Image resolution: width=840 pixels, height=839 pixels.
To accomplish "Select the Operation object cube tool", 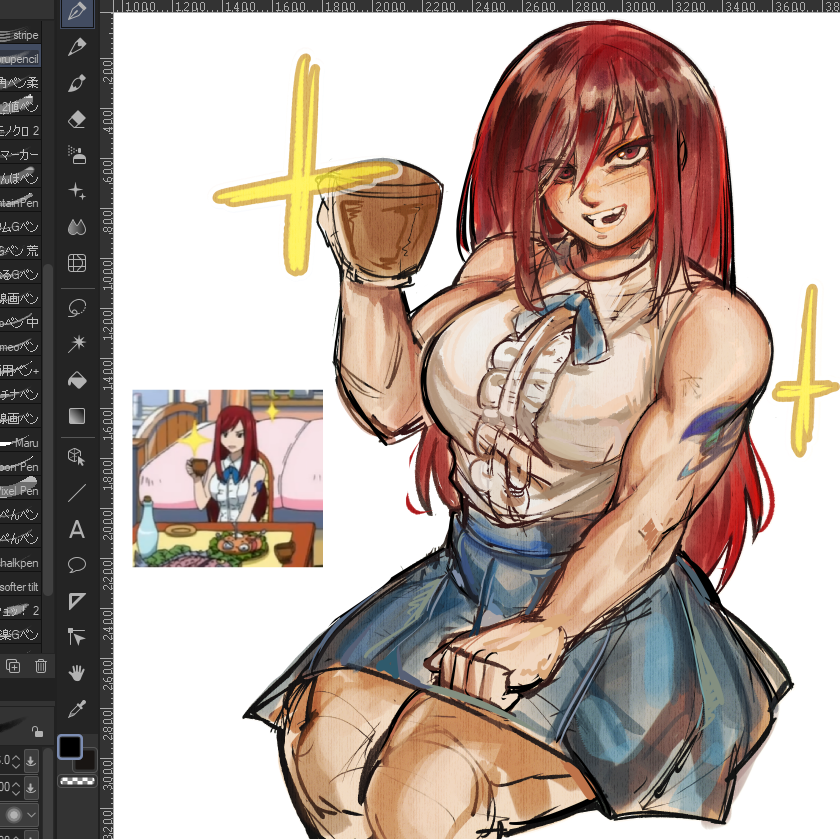I will point(77,457).
